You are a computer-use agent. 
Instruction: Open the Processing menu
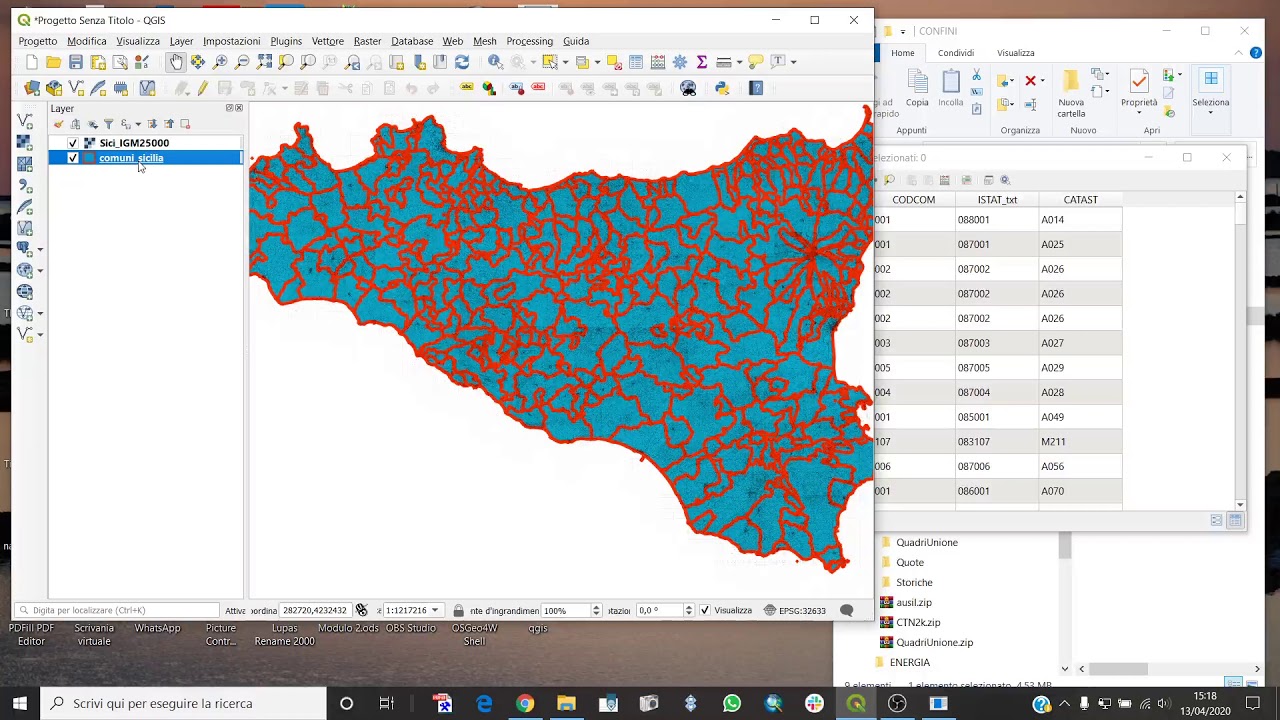(x=529, y=41)
